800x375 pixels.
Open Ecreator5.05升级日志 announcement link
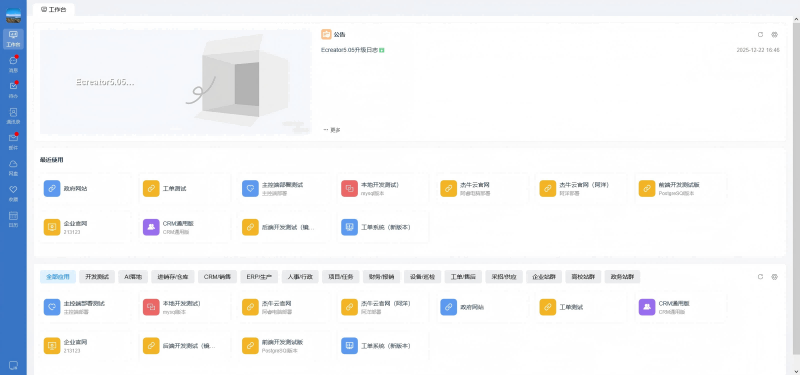[349, 50]
